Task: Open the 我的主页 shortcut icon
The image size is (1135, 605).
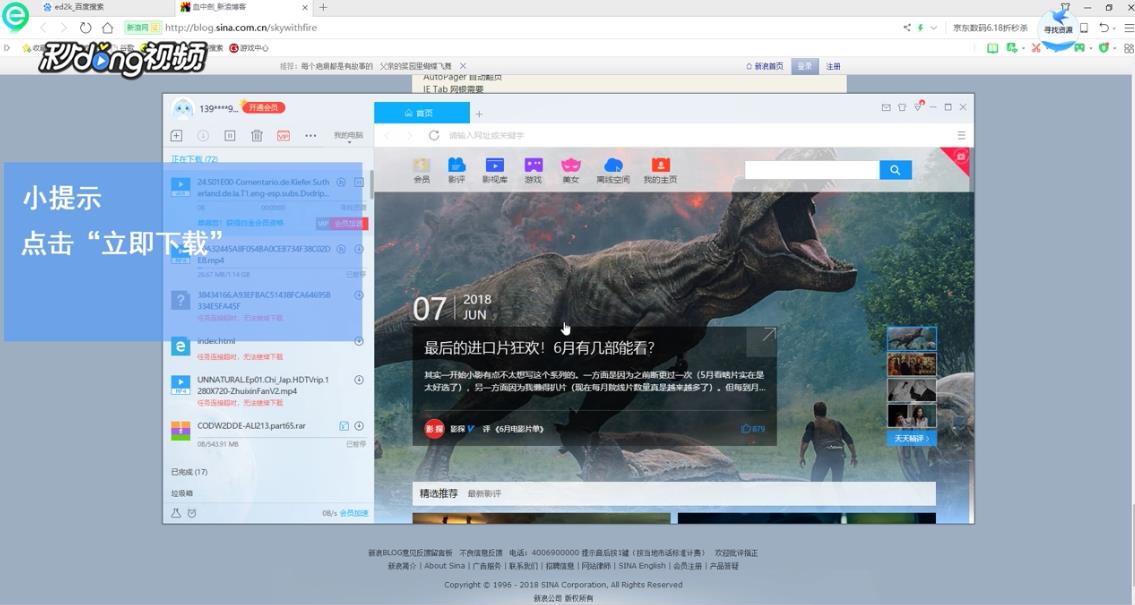Action: click(660, 171)
